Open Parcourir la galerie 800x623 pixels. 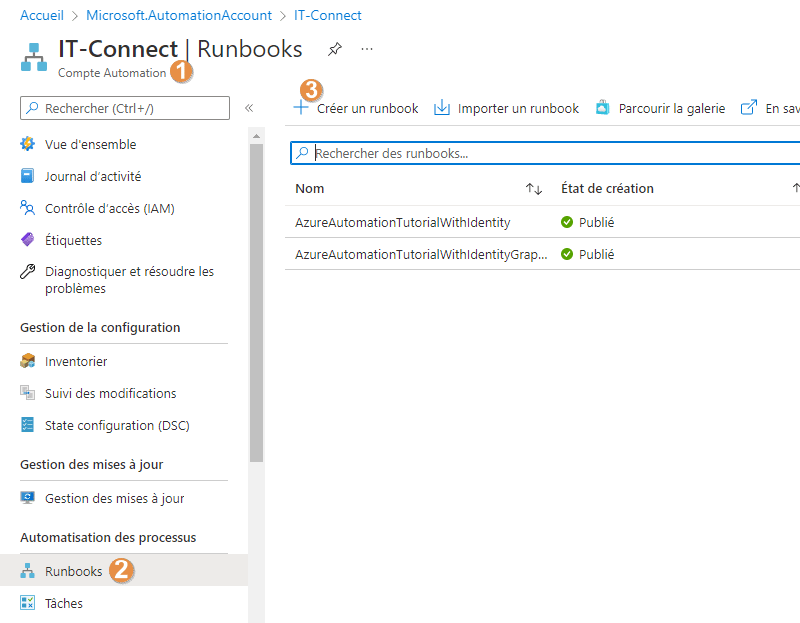[660, 108]
